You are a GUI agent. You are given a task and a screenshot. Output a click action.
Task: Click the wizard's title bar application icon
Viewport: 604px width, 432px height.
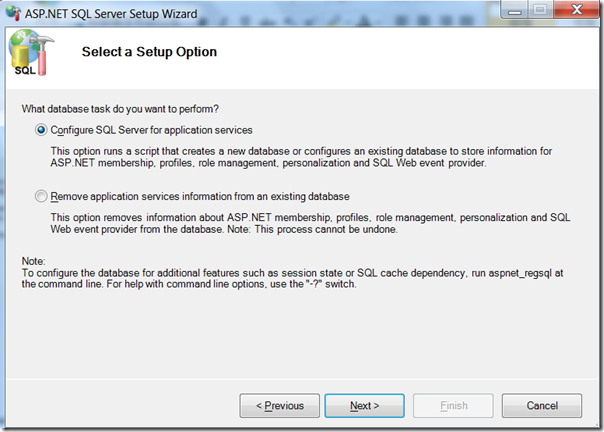tap(11, 13)
